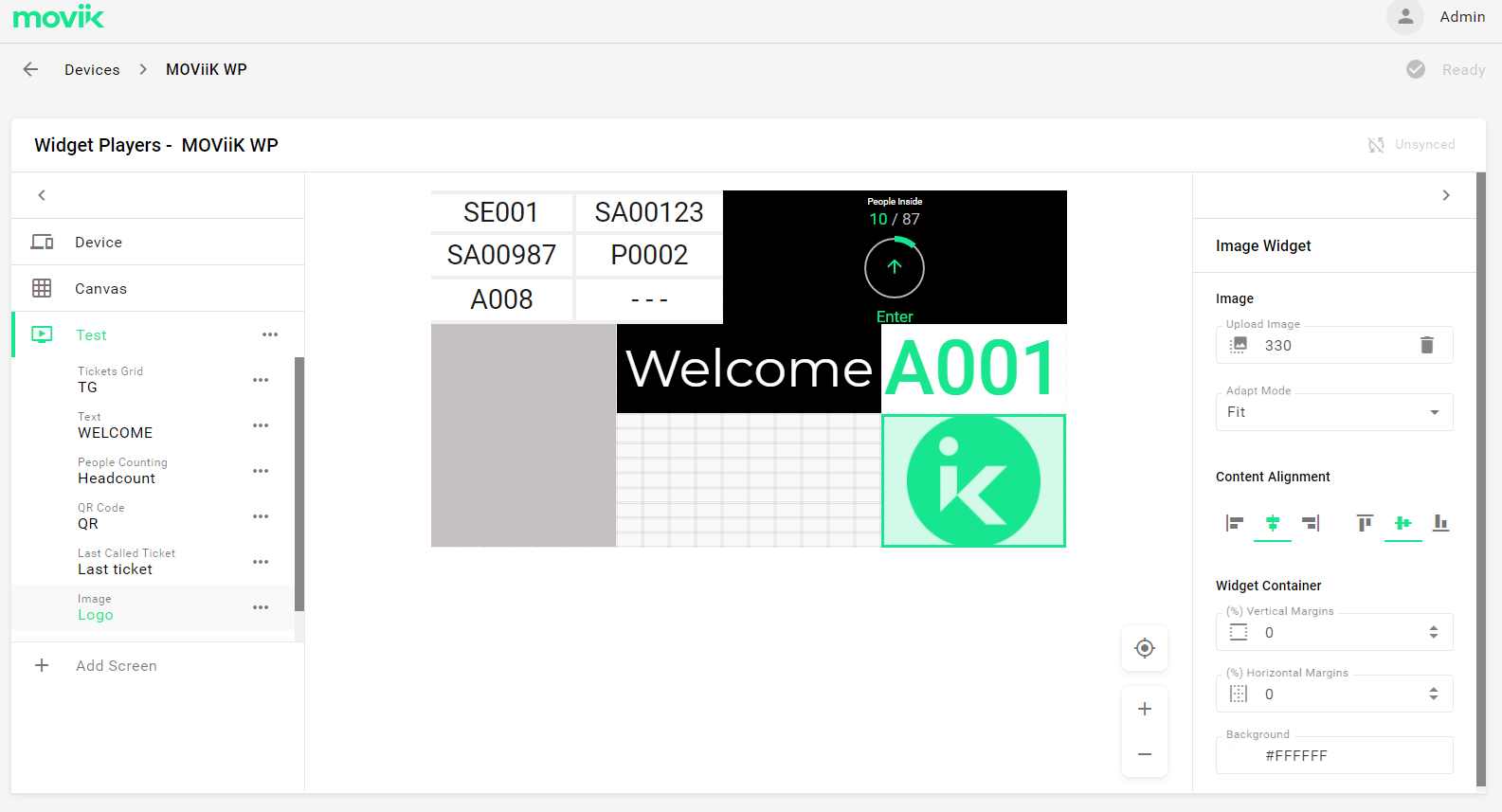Adjust Vertical Margins stepper arrows
The width and height of the screenshot is (1502, 812).
(1434, 632)
